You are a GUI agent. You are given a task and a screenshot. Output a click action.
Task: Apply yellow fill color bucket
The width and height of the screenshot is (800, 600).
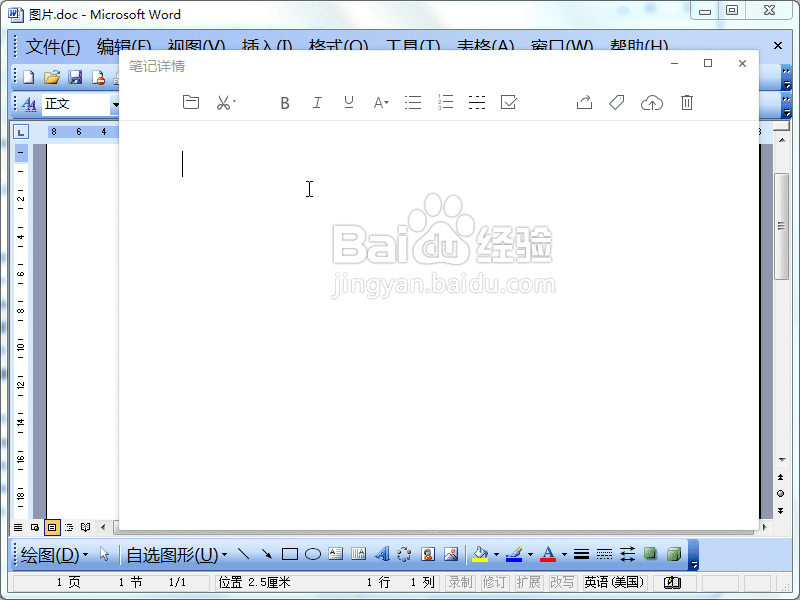pyautogui.click(x=480, y=554)
